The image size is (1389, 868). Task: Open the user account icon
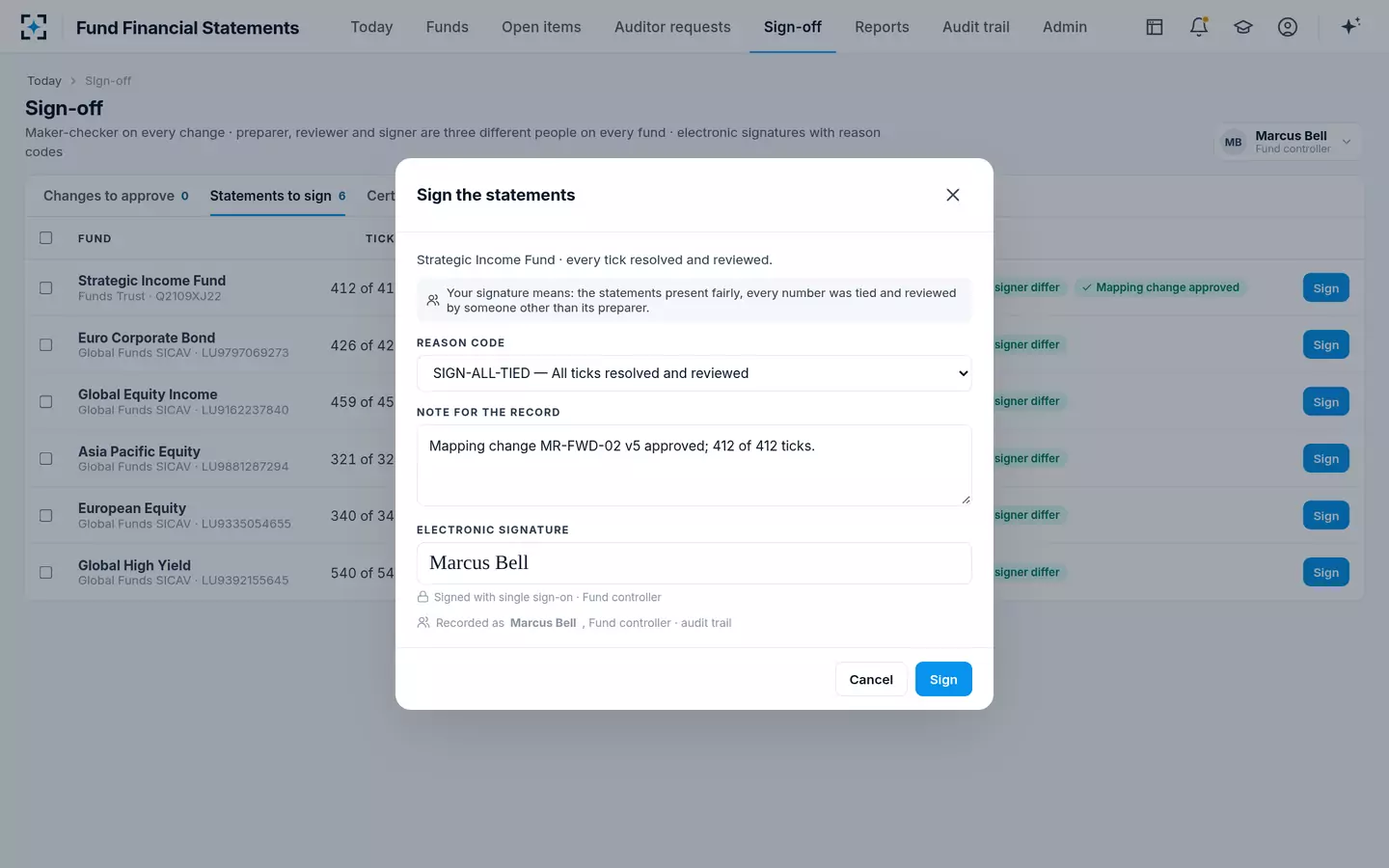click(x=1288, y=27)
